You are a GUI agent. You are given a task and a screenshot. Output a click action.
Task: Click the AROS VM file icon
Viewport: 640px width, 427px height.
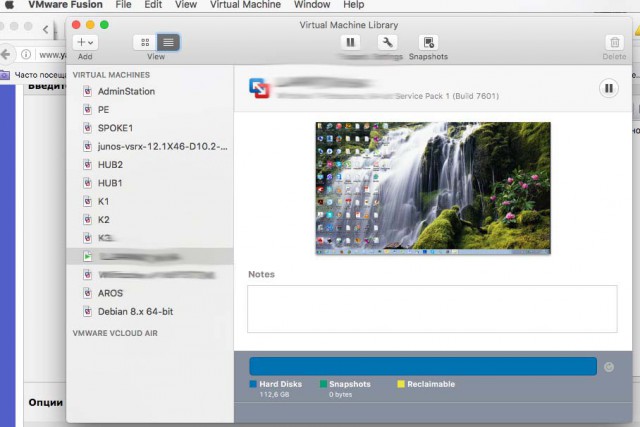[x=87, y=293]
